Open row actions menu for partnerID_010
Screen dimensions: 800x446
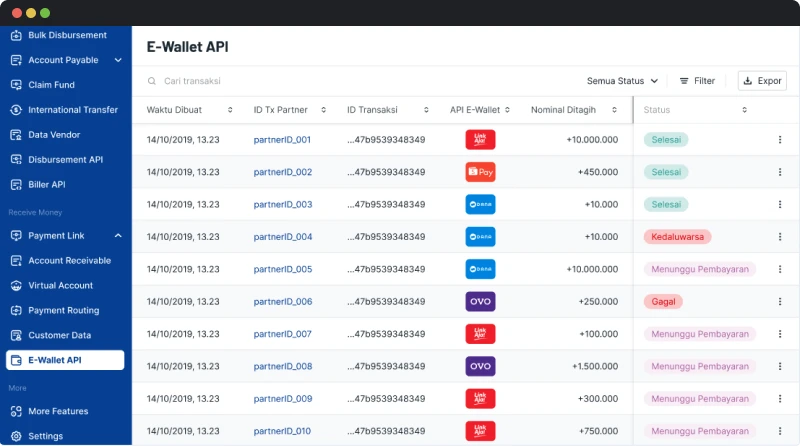780,431
